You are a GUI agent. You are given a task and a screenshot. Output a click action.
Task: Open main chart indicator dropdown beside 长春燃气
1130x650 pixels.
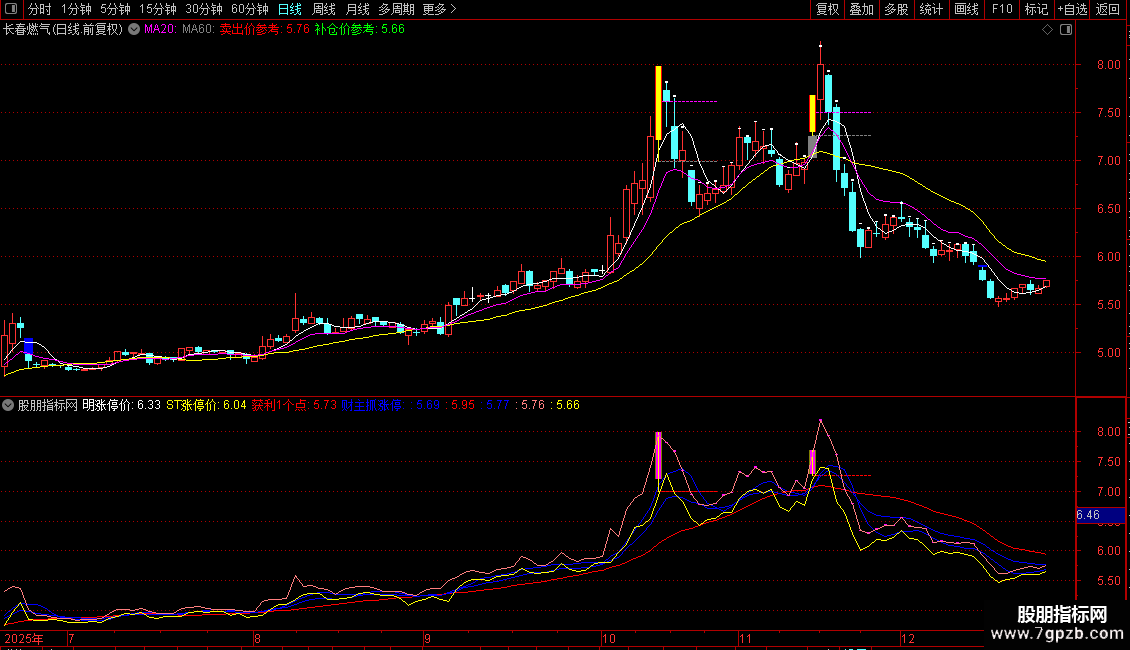pos(134,30)
